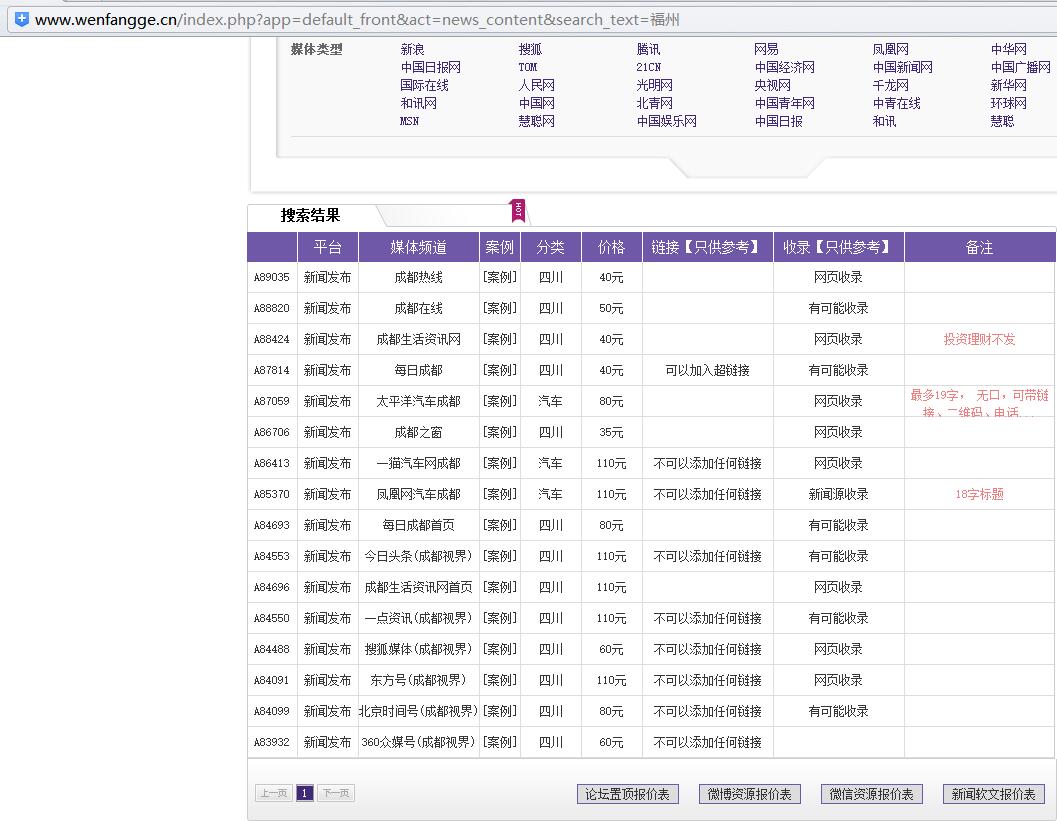1057x821 pixels.
Task: Open the 新浪 media link
Action: (x=412, y=49)
